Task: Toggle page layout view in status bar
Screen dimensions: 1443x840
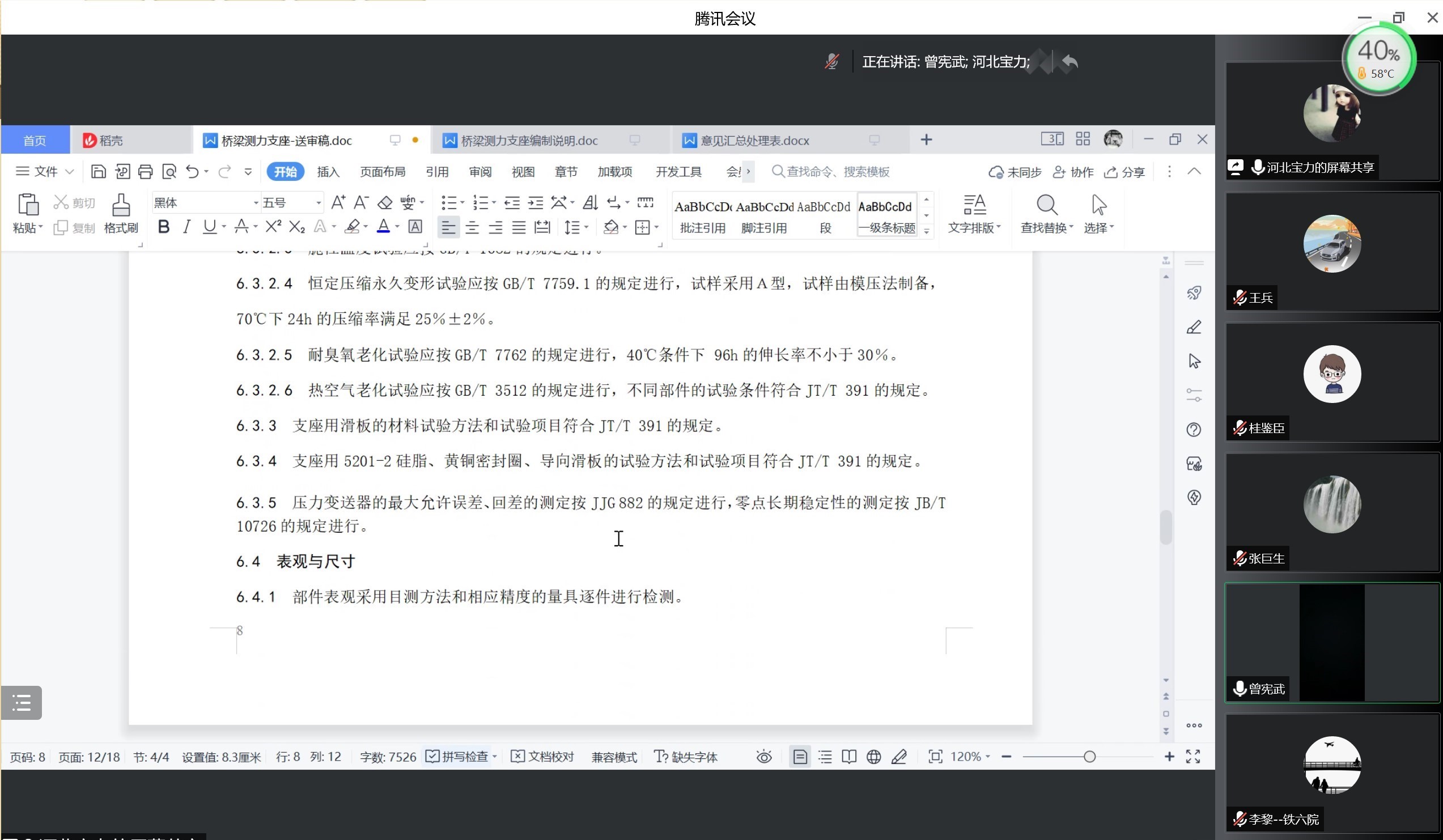Action: 800,757
